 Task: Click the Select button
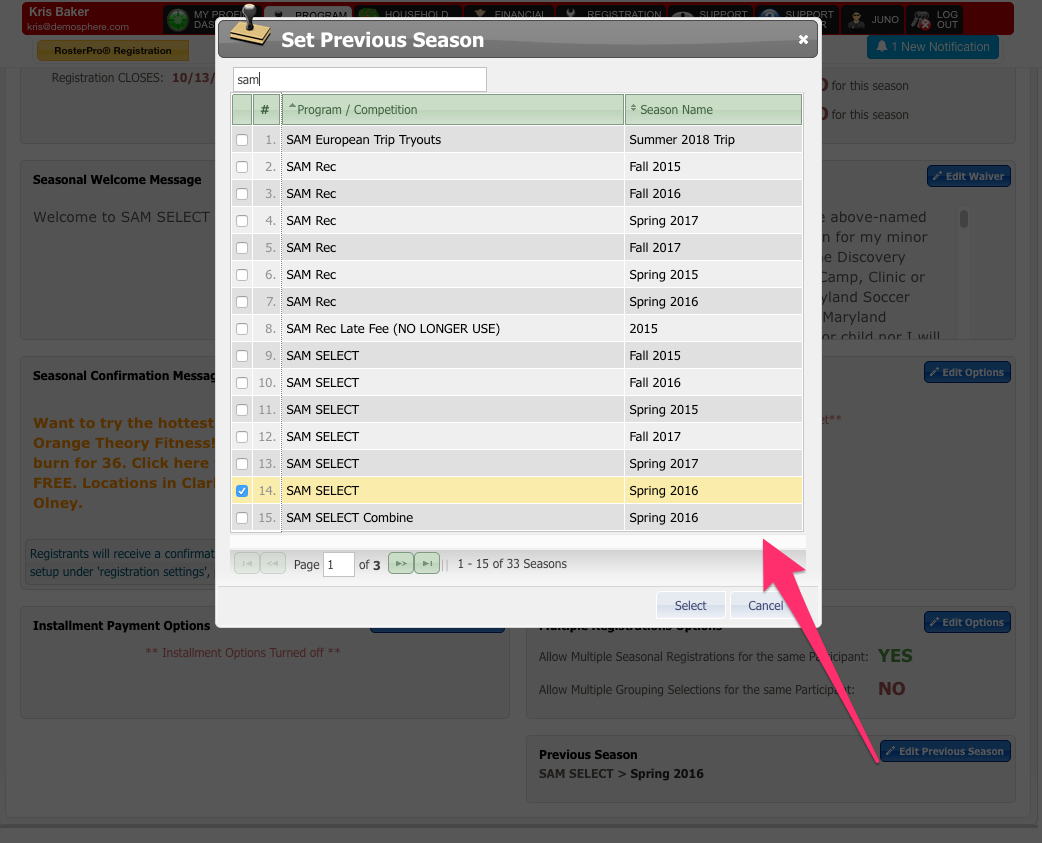(x=690, y=605)
